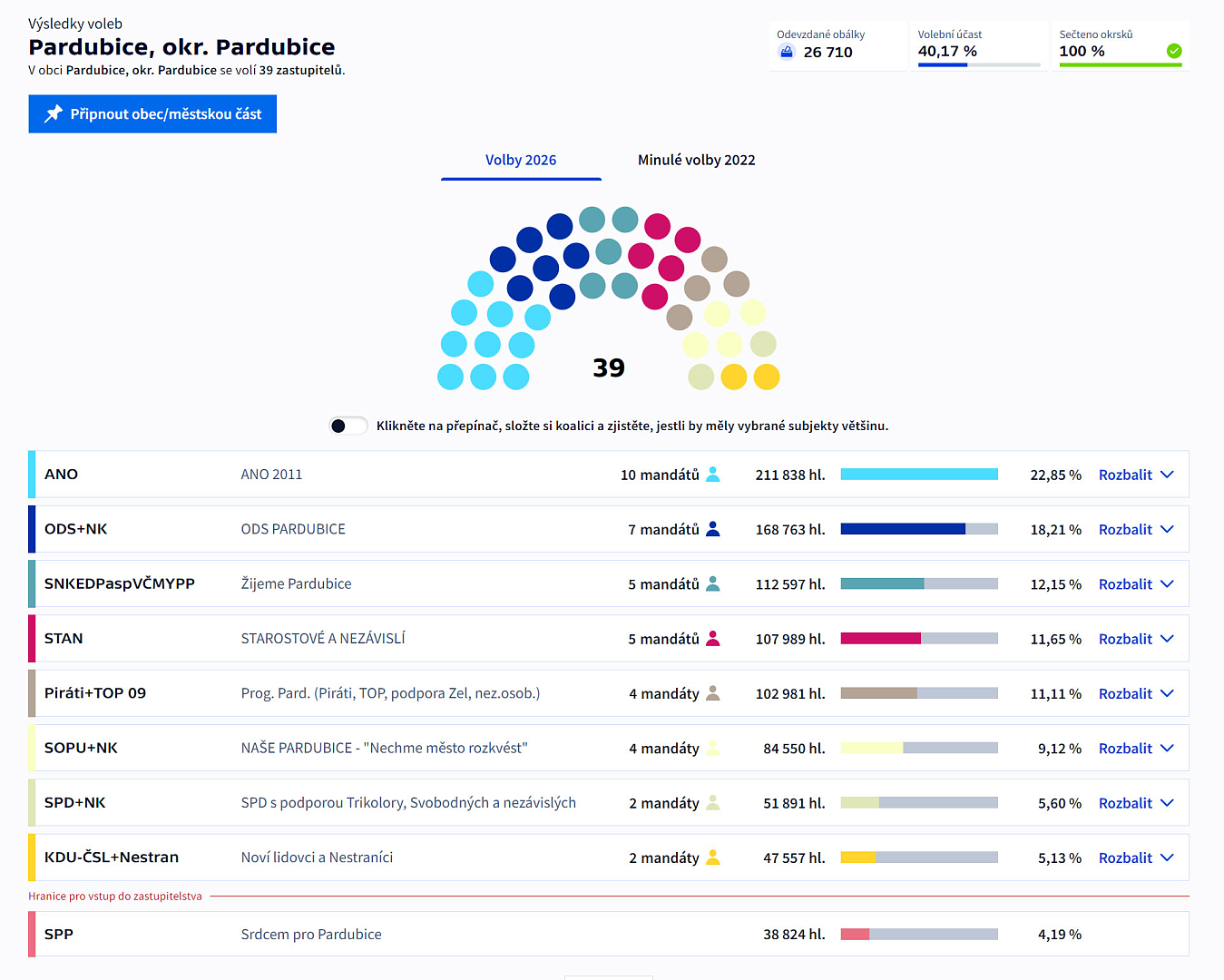
Task: Expand the KDU-ČSL+Nestran row
Action: click(1136, 857)
